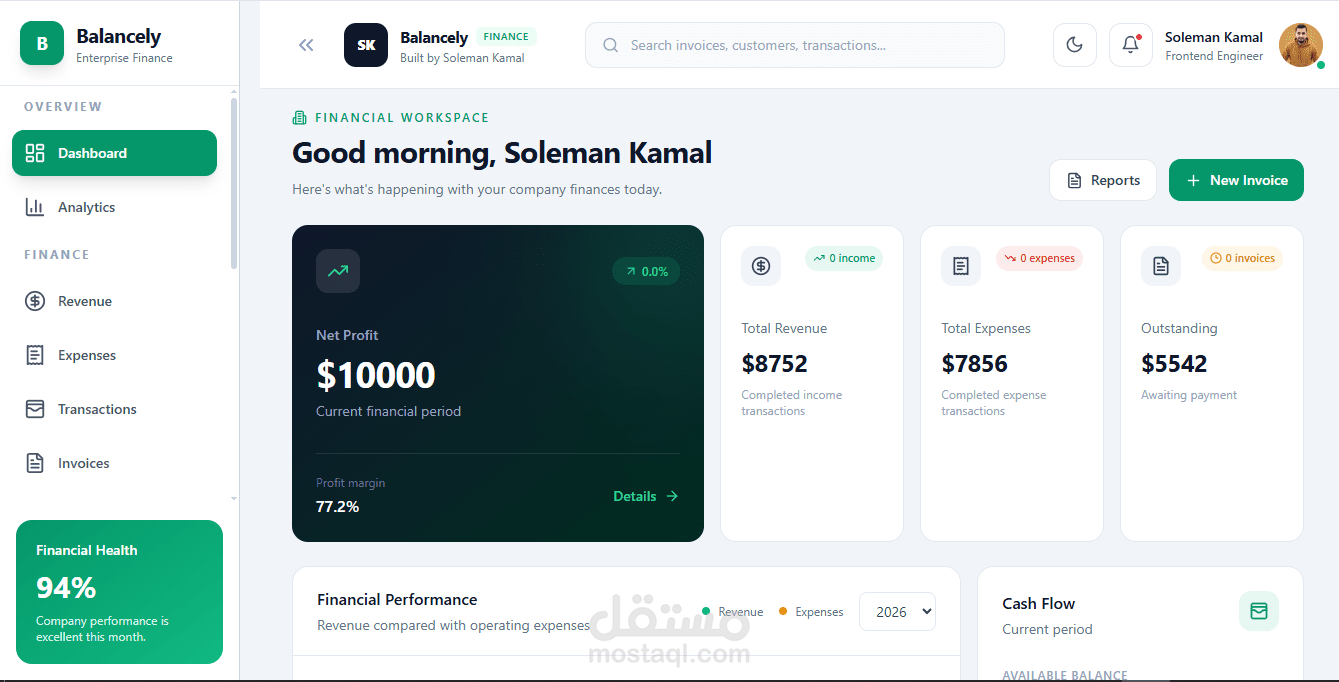Click the Soleman Kamal profile avatar
Image resolution: width=1339 pixels, height=682 pixels.
tap(1301, 45)
